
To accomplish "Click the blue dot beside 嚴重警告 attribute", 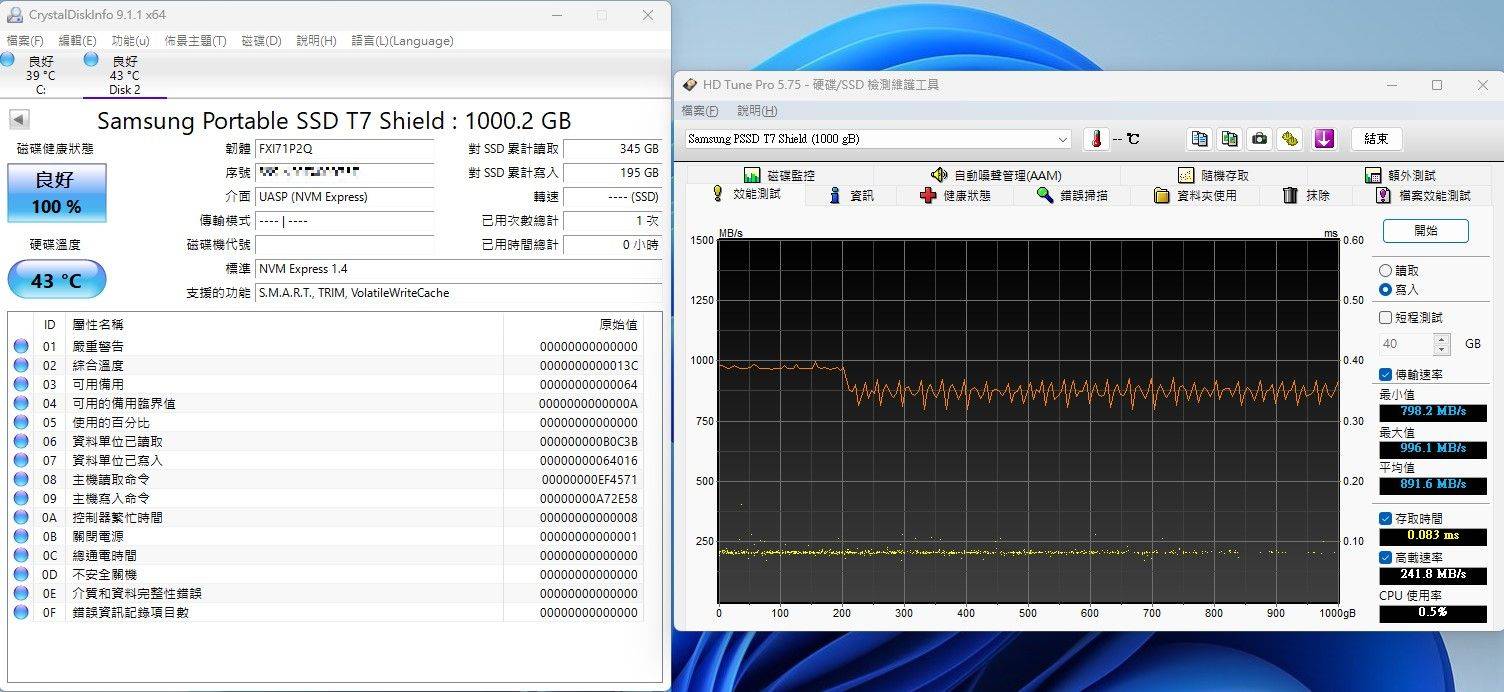I will pos(21,344).
